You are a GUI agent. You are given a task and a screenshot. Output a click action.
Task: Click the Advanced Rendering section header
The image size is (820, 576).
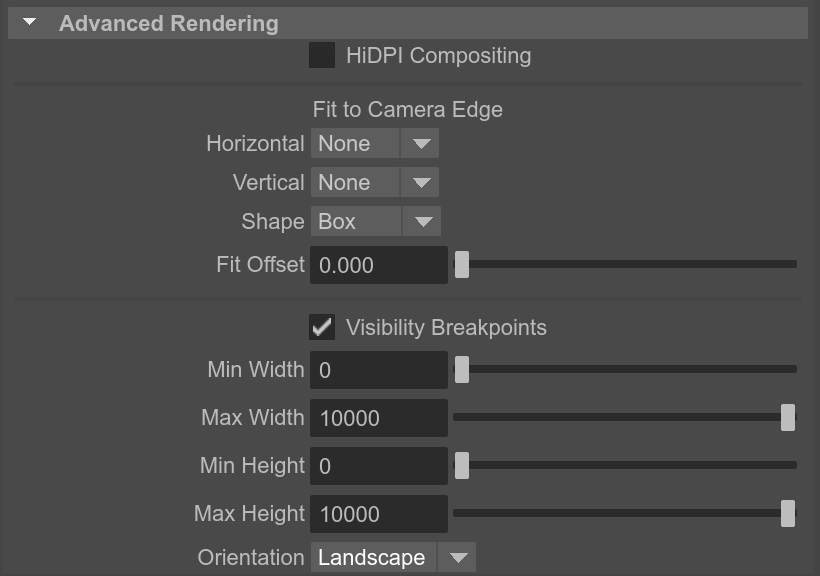(x=408, y=23)
